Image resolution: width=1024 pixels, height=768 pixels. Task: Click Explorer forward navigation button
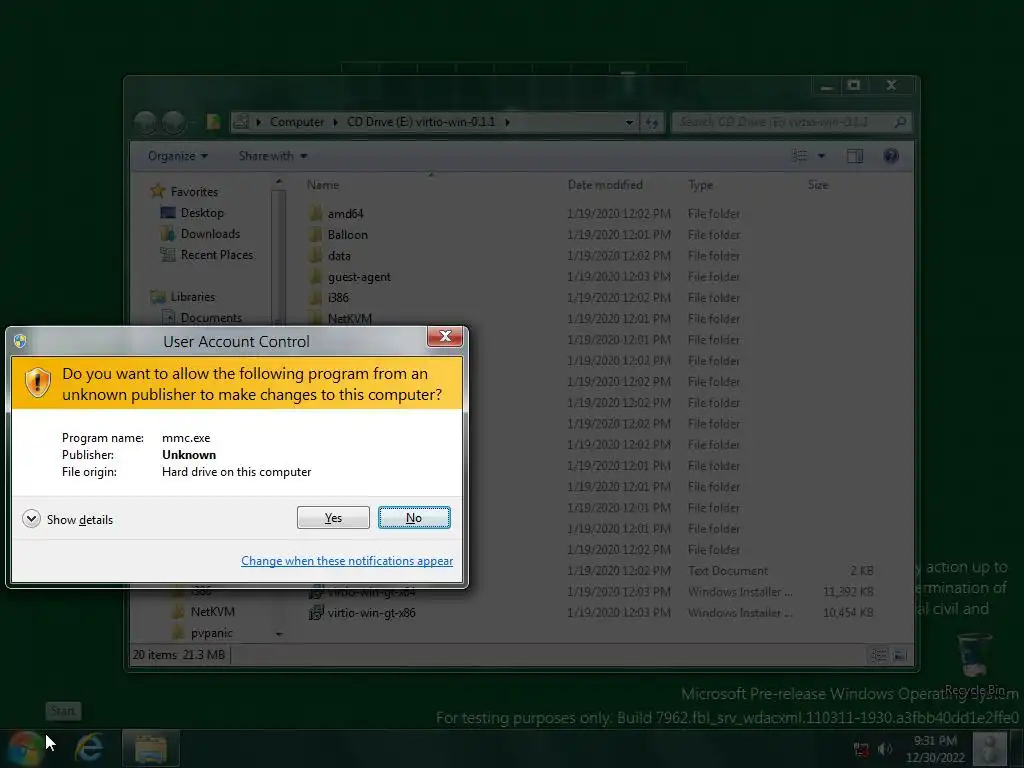coord(174,122)
